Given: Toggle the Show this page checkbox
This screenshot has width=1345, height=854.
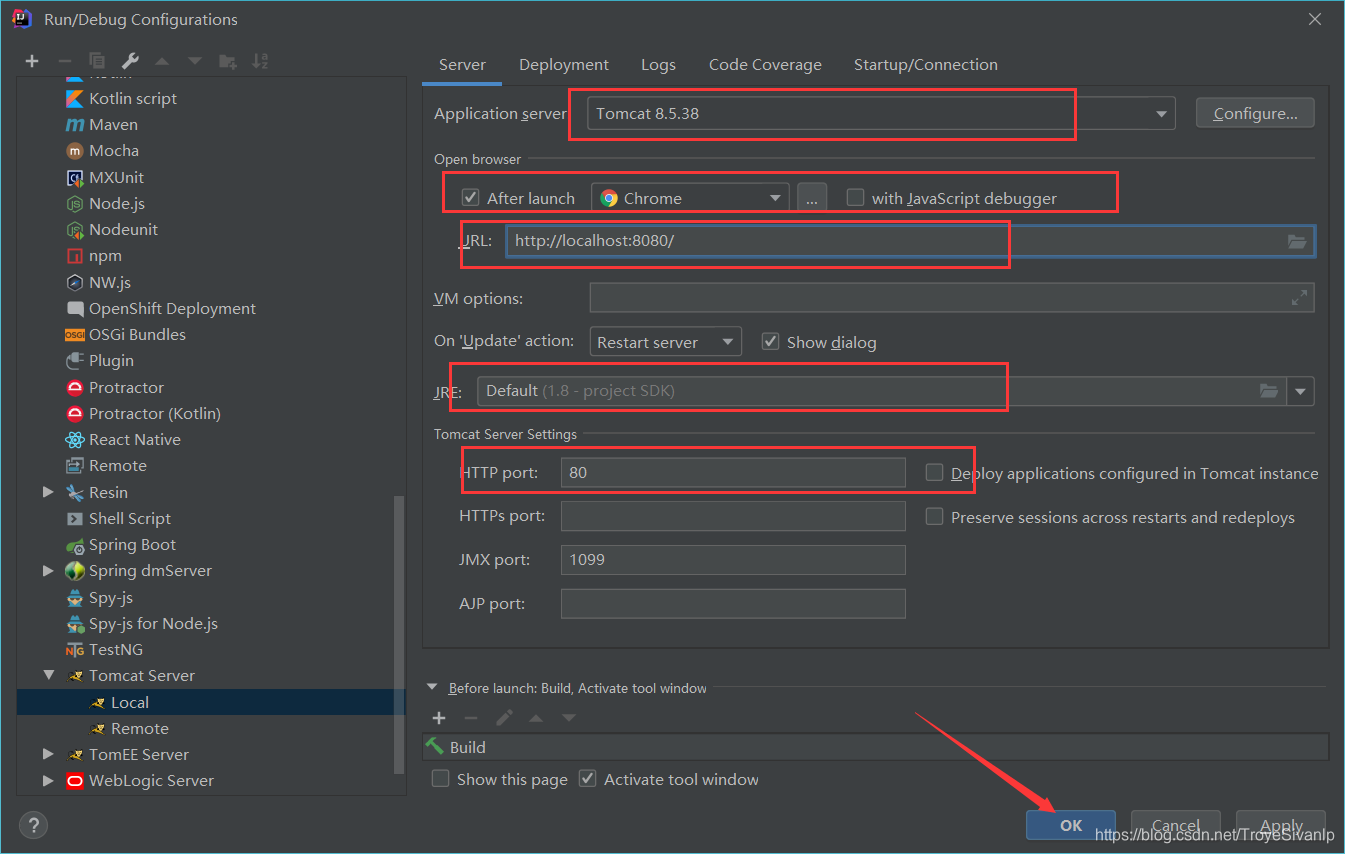Looking at the screenshot, I should pos(440,779).
